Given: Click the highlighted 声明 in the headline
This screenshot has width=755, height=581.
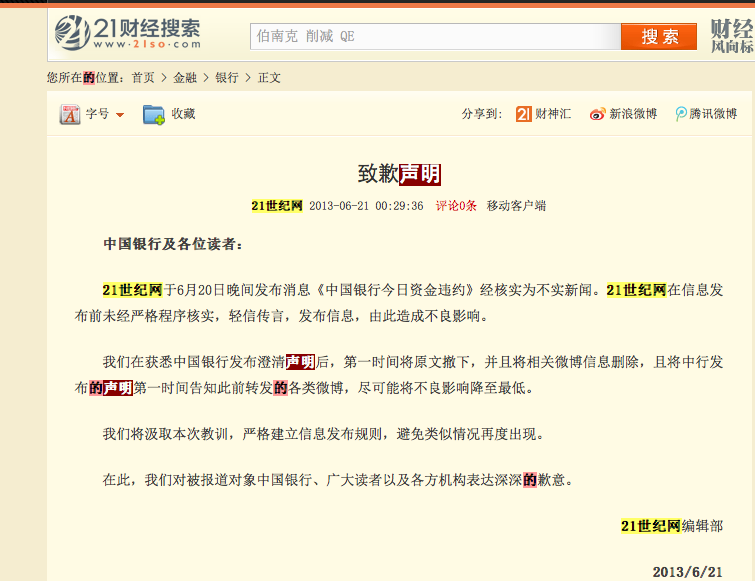Looking at the screenshot, I should tap(420, 174).
